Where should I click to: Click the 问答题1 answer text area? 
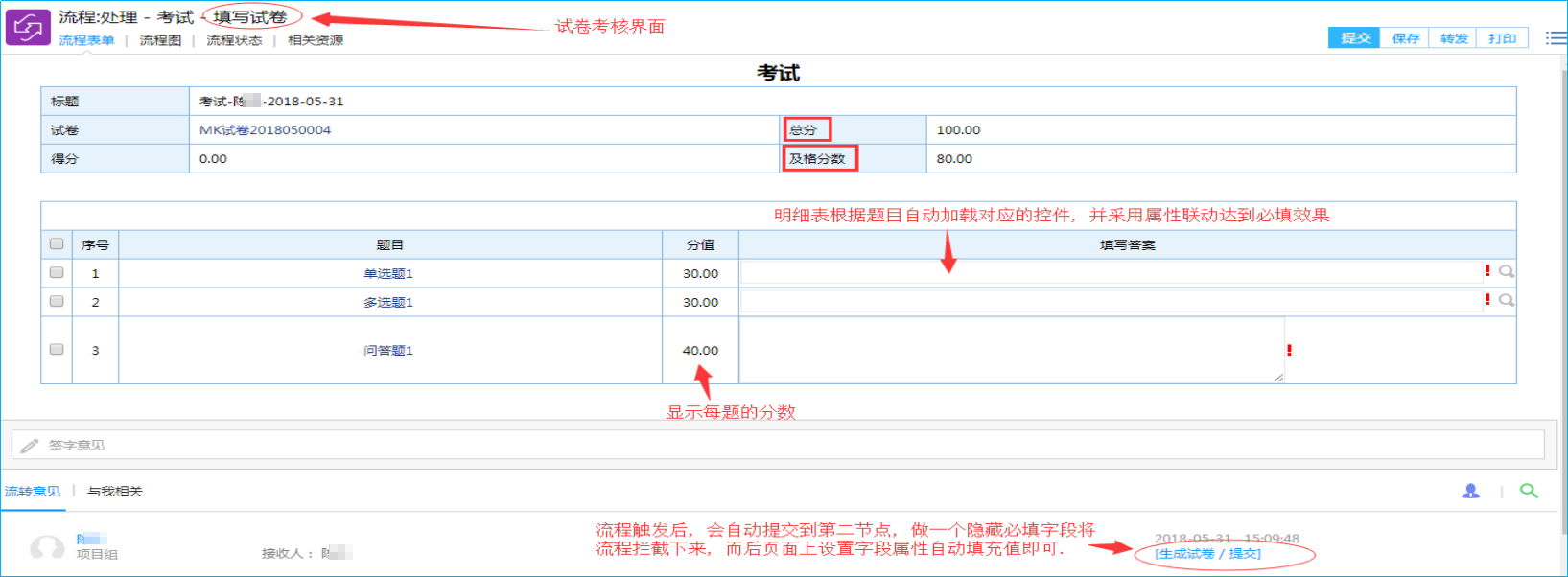1012,351
